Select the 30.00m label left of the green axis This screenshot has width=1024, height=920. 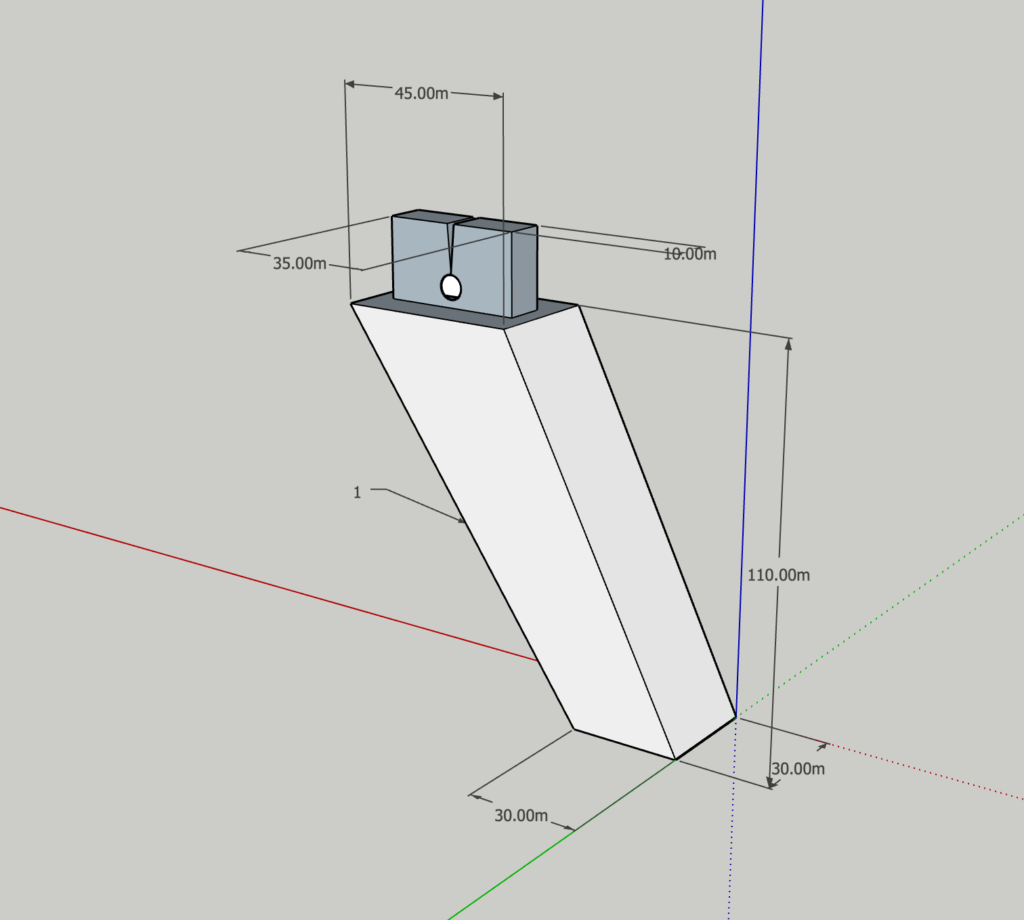pyautogui.click(x=520, y=815)
